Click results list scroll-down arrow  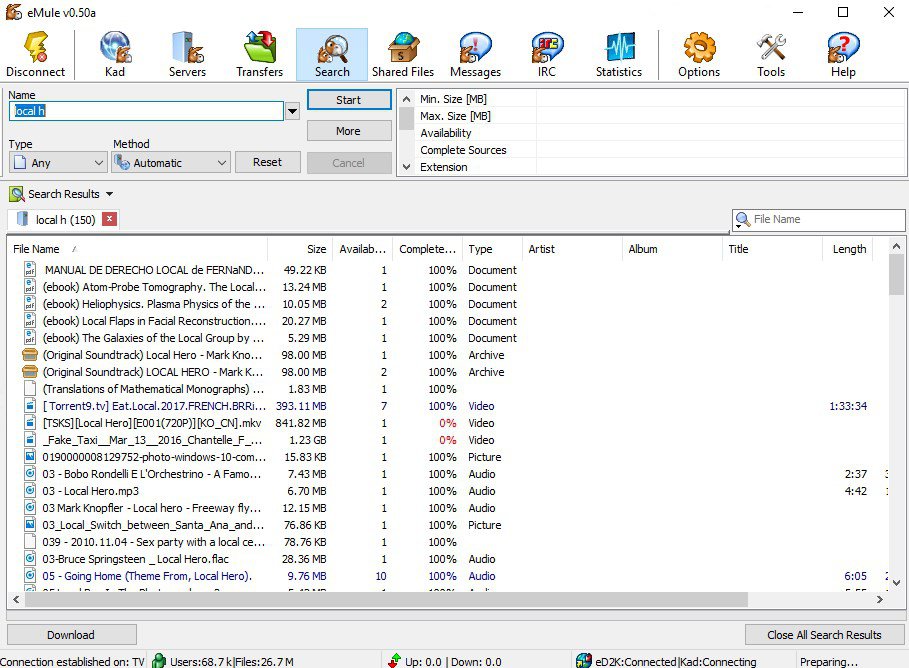(896, 582)
